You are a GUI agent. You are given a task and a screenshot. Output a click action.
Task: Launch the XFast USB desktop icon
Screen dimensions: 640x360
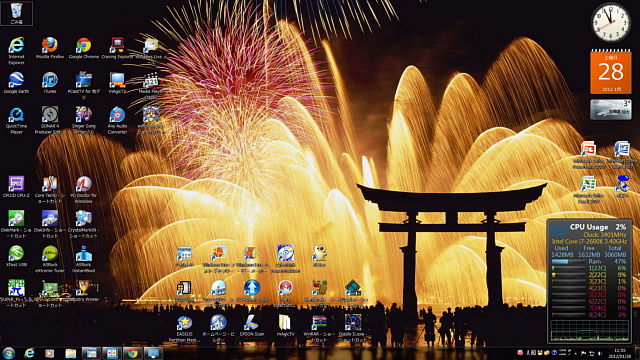point(16,256)
